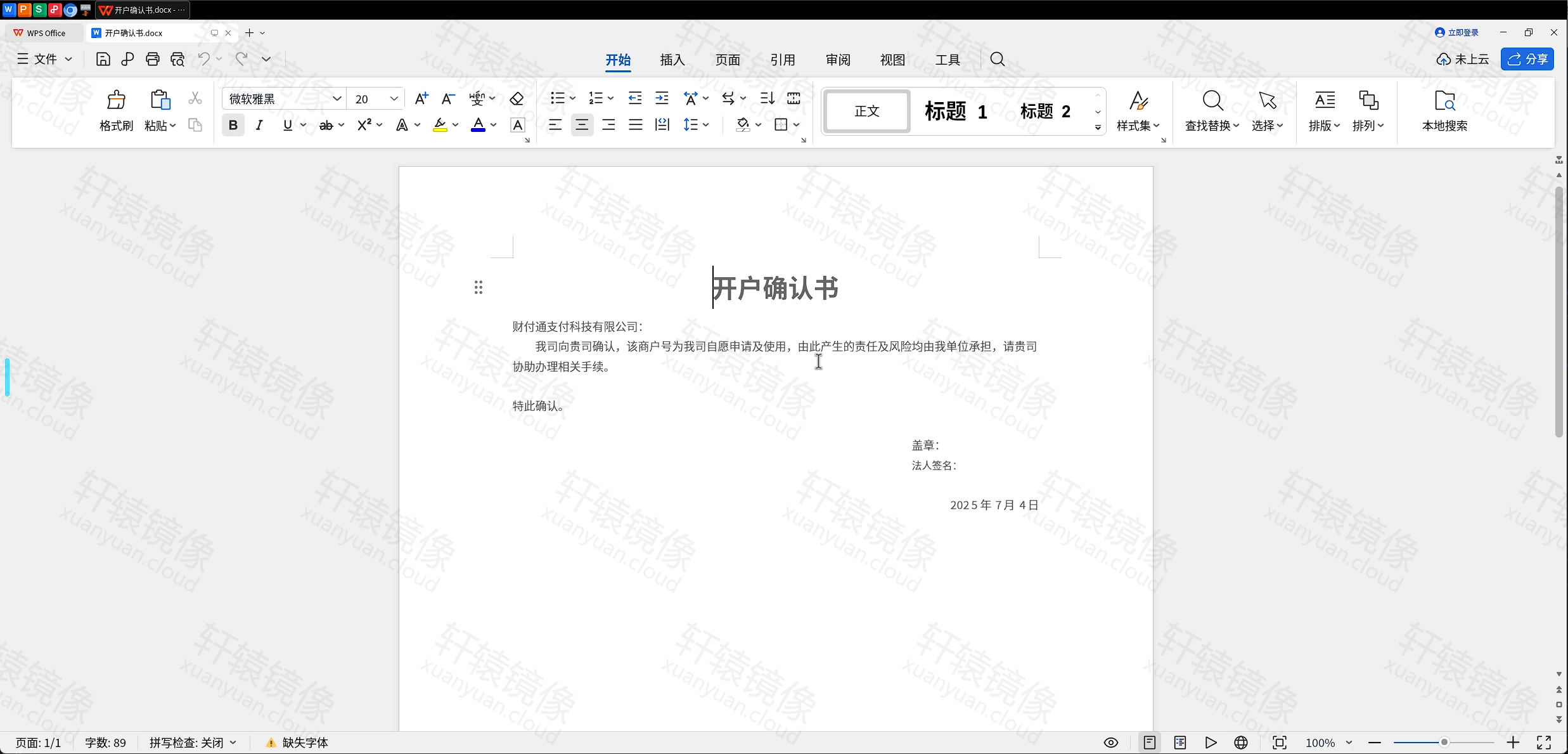This screenshot has width=1568, height=754.
Task: Open Print Preview icon
Action: click(x=177, y=59)
